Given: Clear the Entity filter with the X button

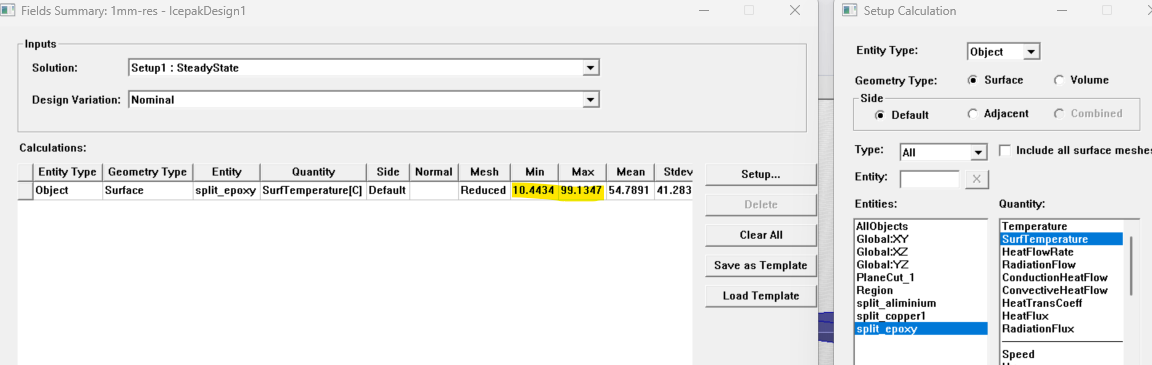Looking at the screenshot, I should pyautogui.click(x=976, y=178).
